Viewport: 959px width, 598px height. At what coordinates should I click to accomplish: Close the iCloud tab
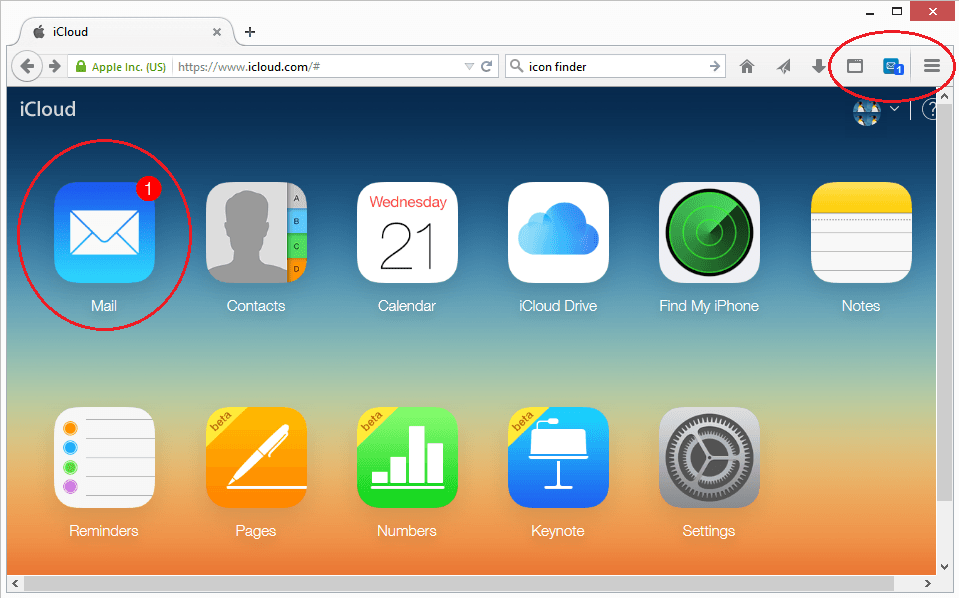217,32
